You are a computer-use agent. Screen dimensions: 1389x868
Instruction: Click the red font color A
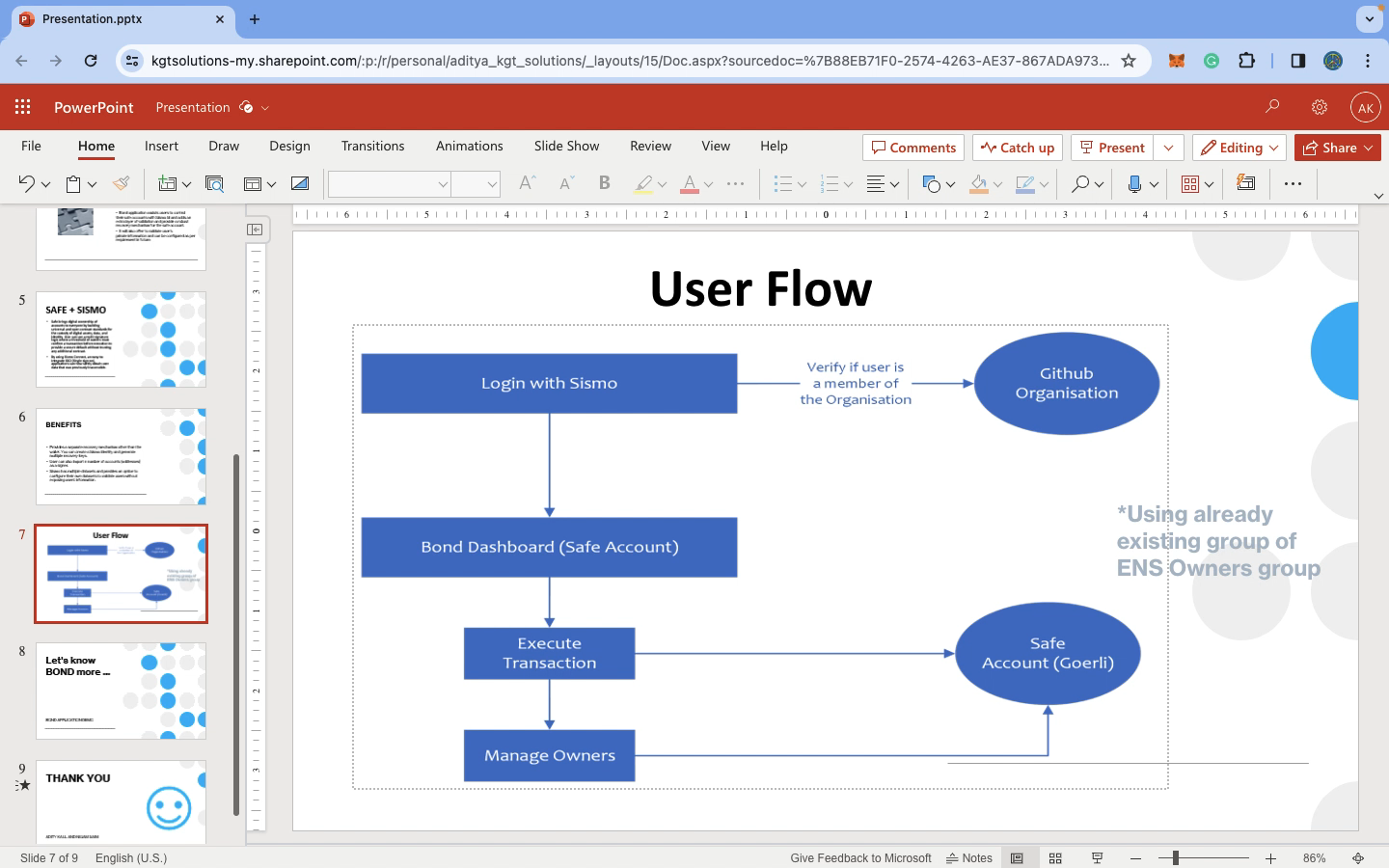689,183
